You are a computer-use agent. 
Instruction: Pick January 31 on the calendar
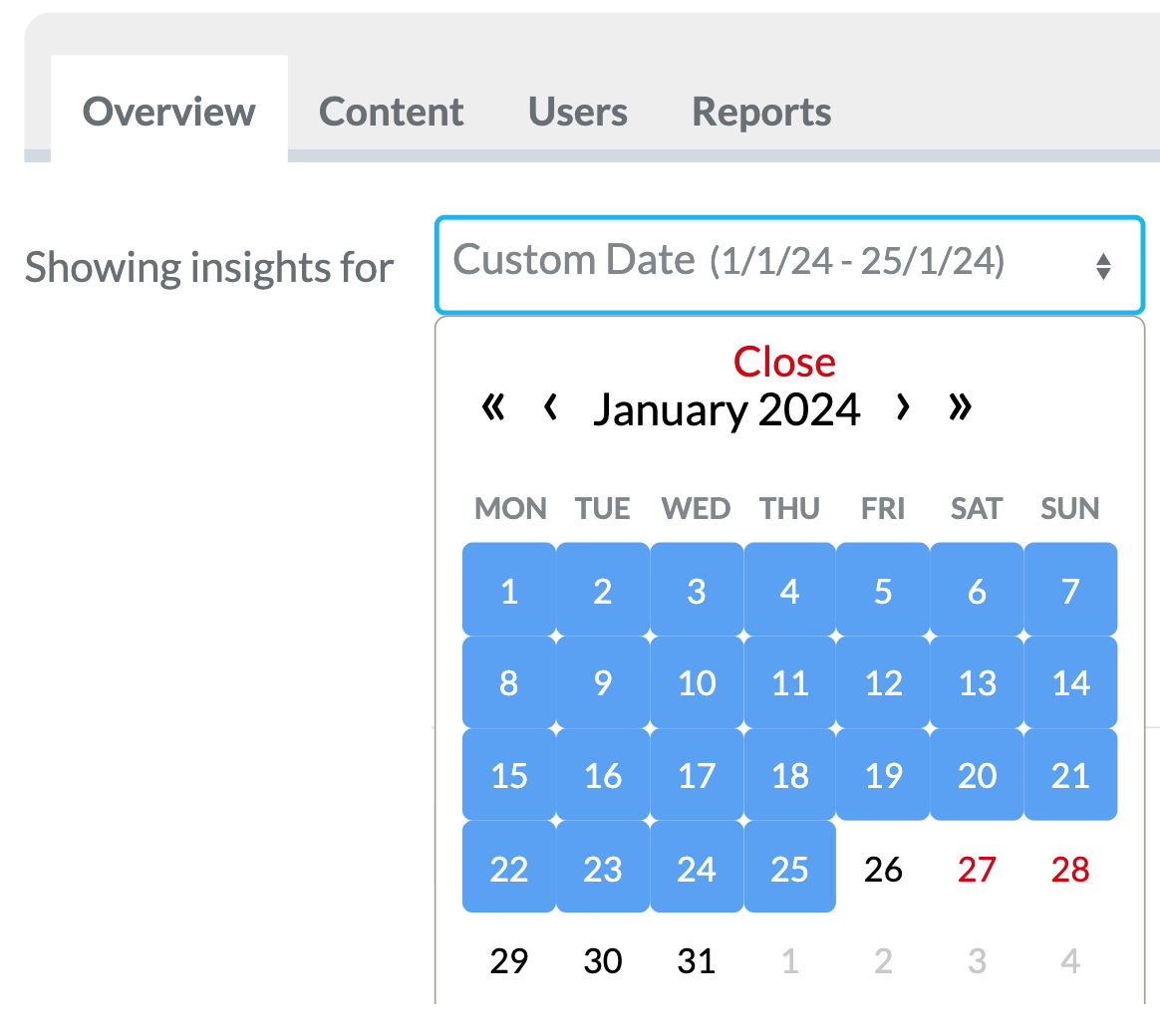[697, 961]
